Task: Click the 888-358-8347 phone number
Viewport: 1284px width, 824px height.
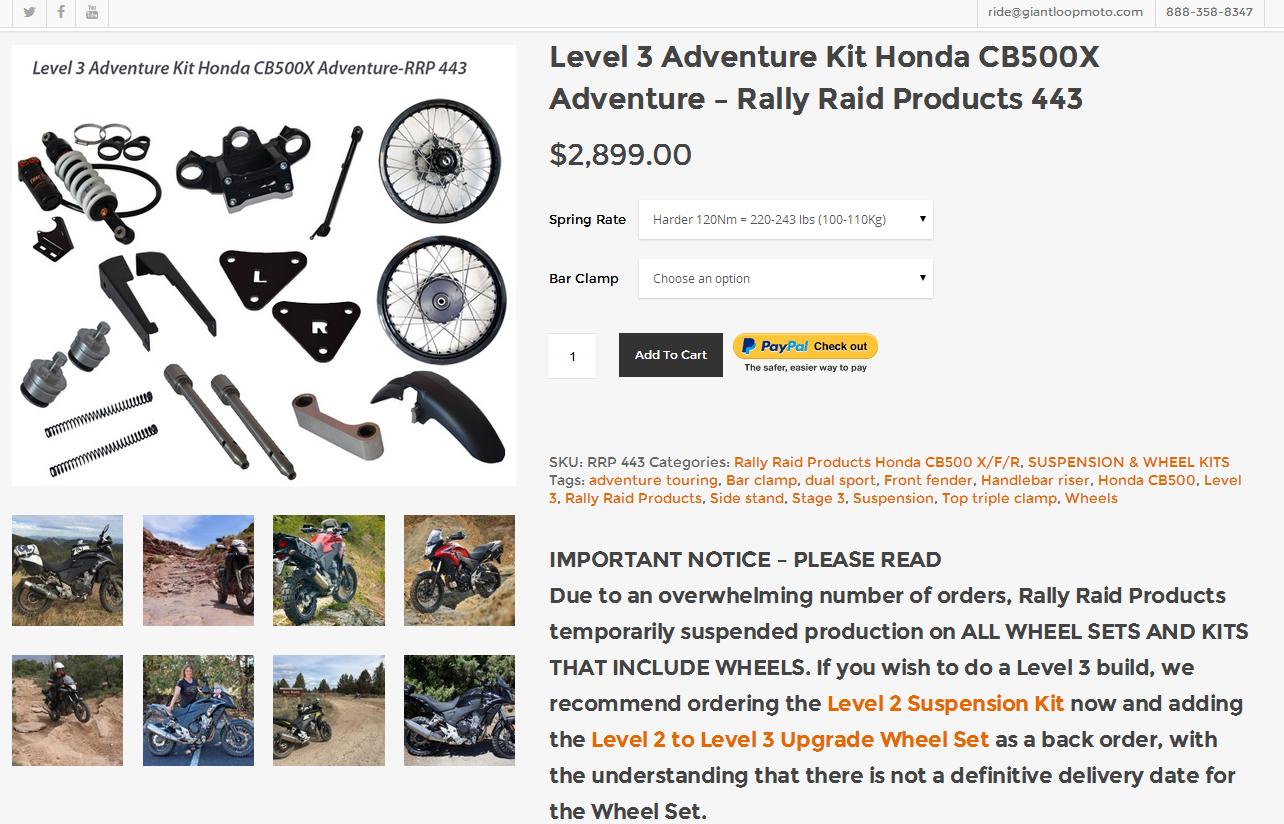Action: click(1209, 12)
